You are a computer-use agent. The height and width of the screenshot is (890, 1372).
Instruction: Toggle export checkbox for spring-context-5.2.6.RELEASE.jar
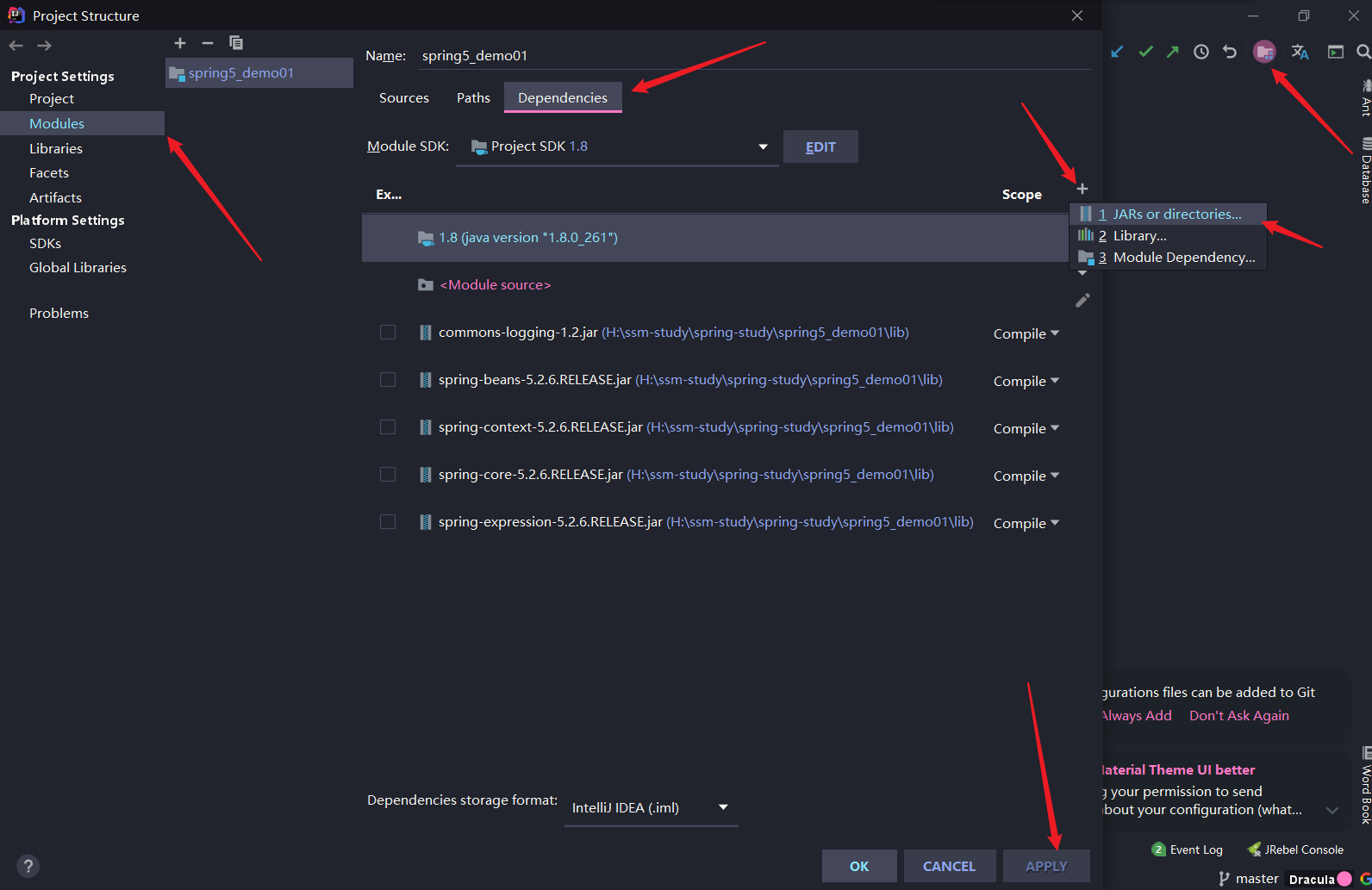(388, 427)
